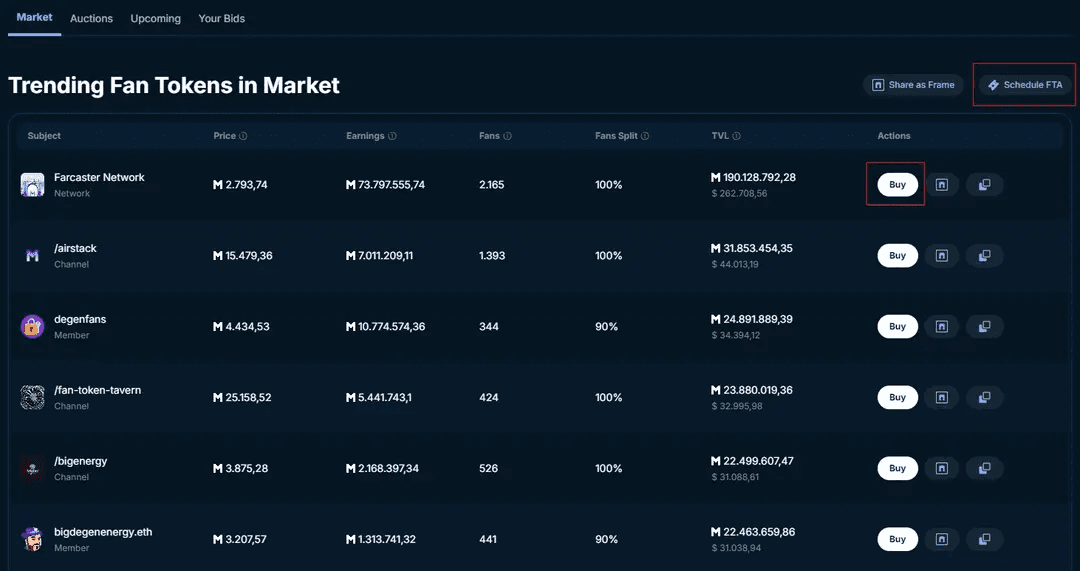The height and width of the screenshot is (571, 1080).
Task: Buy the /fan-token-tavern token
Action: coord(897,397)
